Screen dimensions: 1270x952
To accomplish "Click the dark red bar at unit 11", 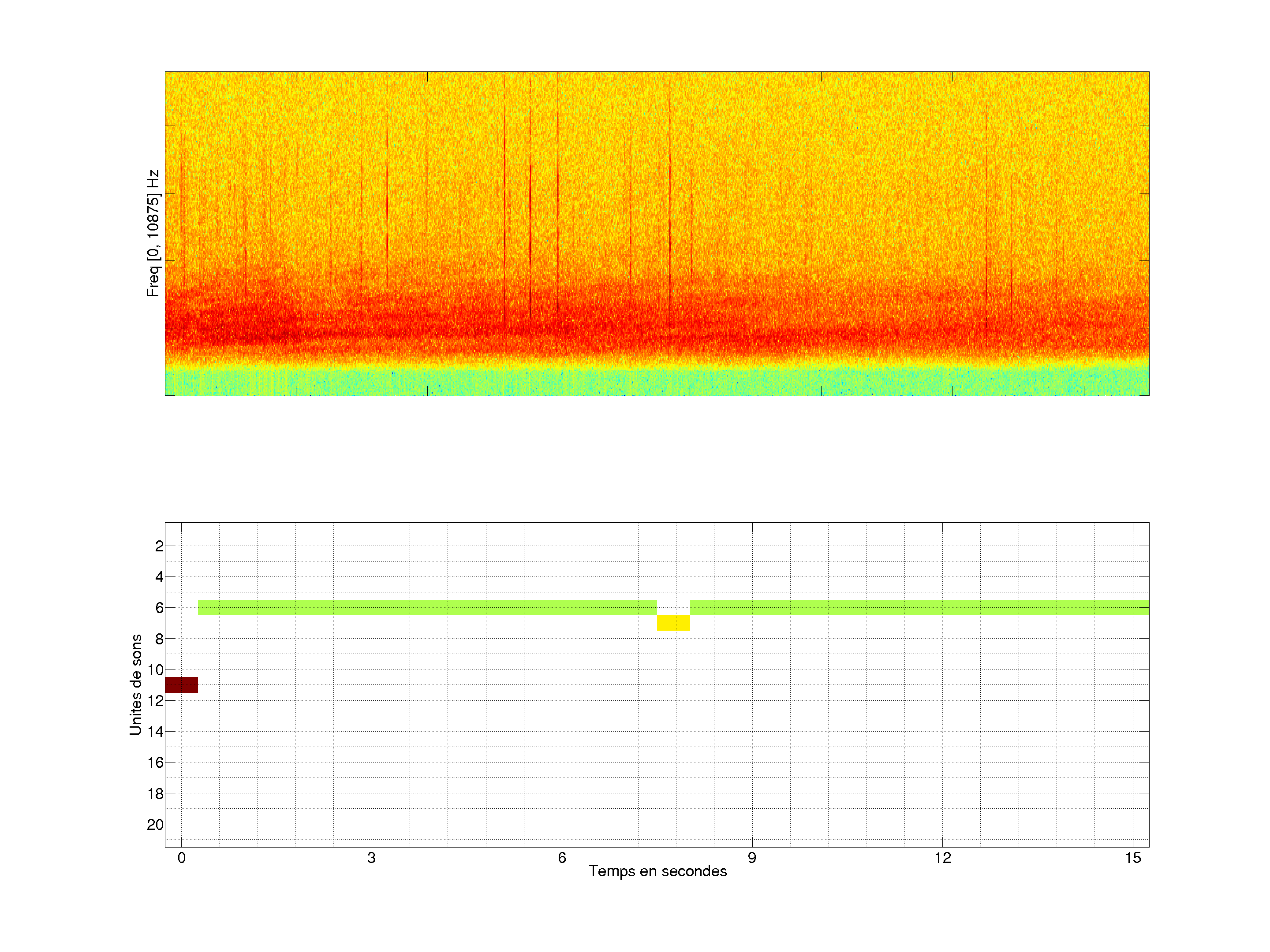I will click(x=181, y=684).
